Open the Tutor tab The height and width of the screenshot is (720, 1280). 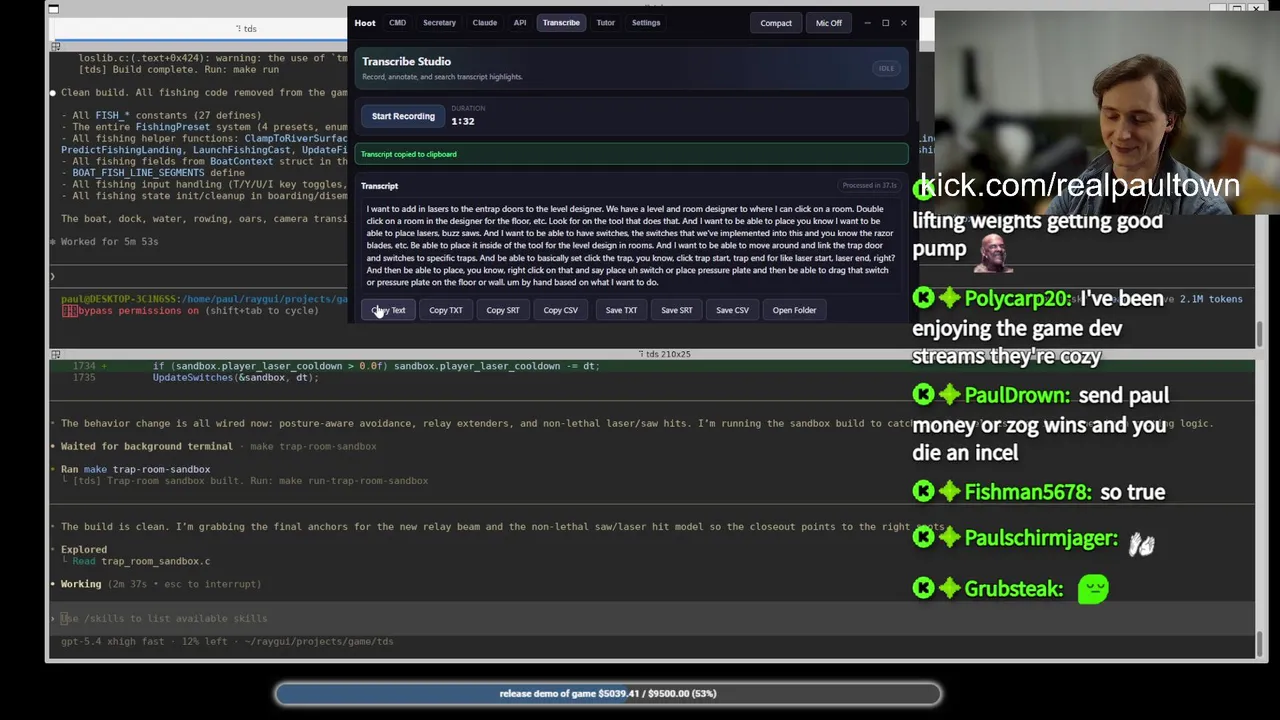click(x=605, y=23)
